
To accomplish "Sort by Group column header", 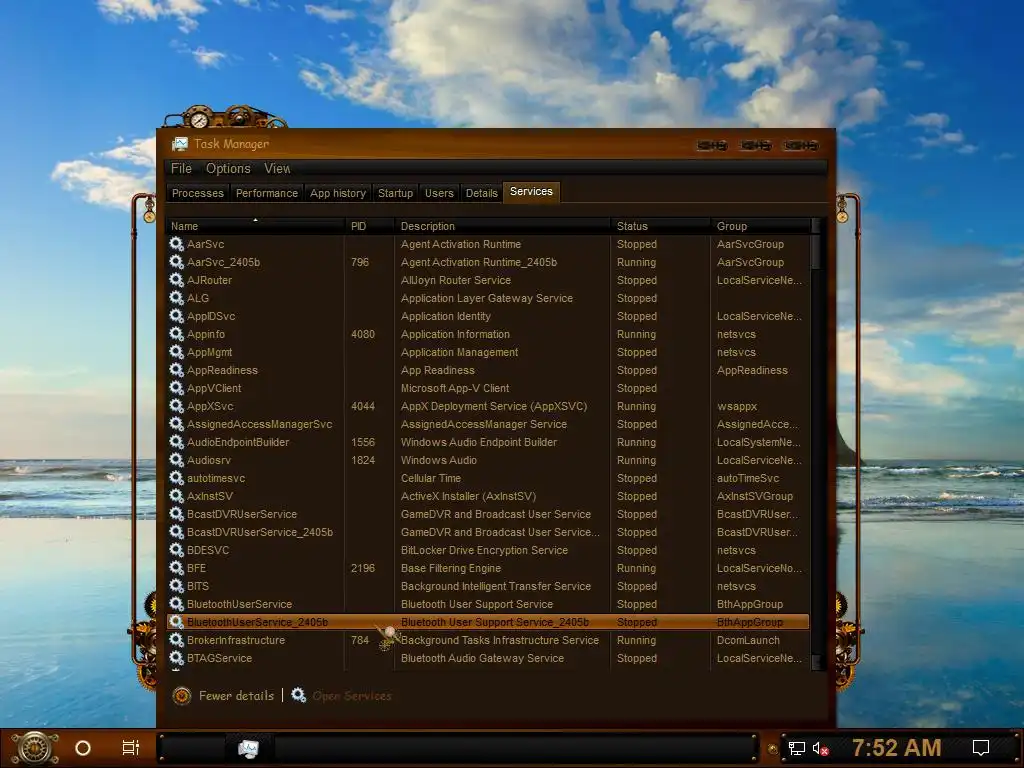I will click(x=760, y=226).
